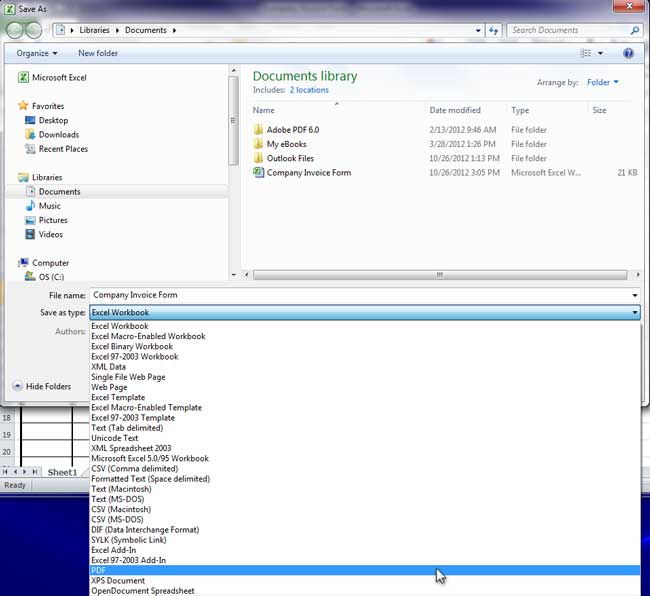Choose Text (Tab delimited) type
The height and width of the screenshot is (596, 650).
[365, 428]
